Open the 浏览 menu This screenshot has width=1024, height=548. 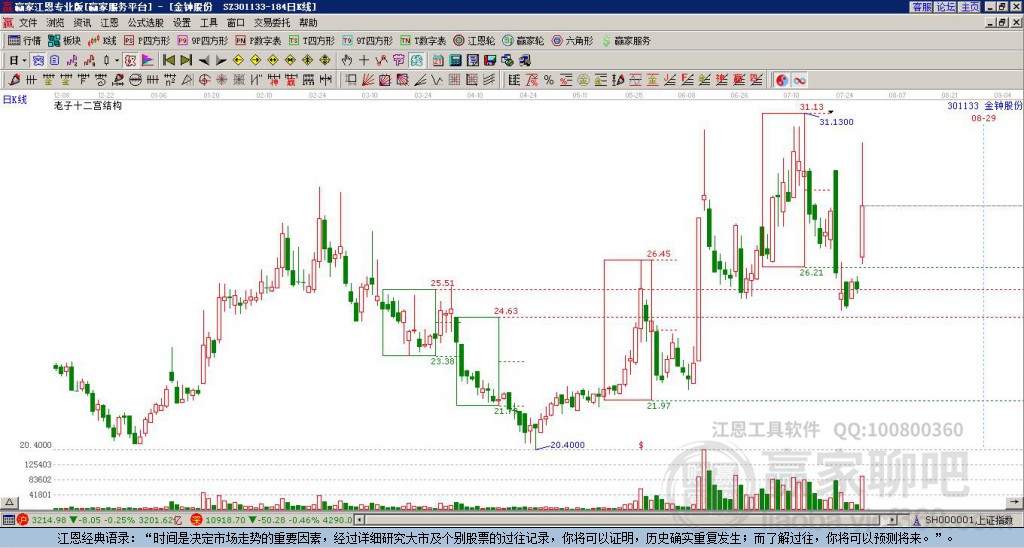tap(56, 23)
